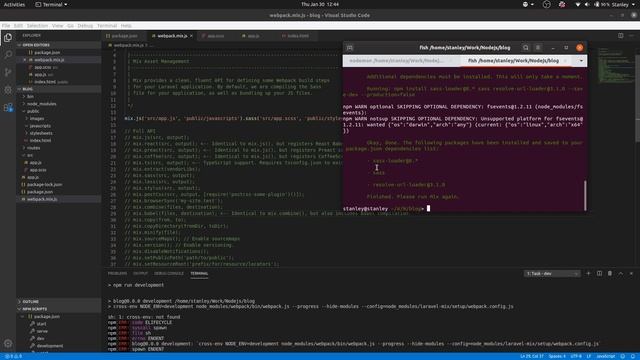Open the Selection menu

pyautogui.click(x=37, y=25)
